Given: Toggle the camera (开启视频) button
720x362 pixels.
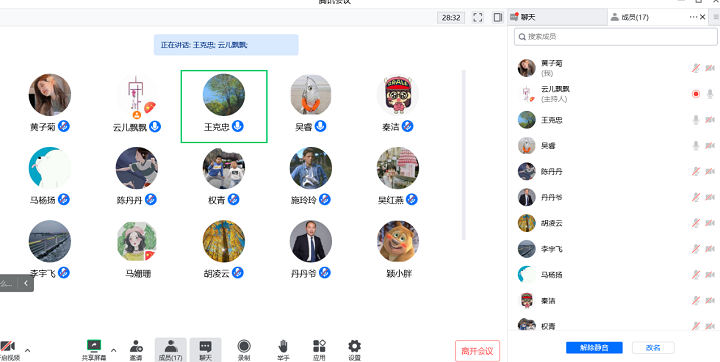Looking at the screenshot, I should click(x=8, y=350).
